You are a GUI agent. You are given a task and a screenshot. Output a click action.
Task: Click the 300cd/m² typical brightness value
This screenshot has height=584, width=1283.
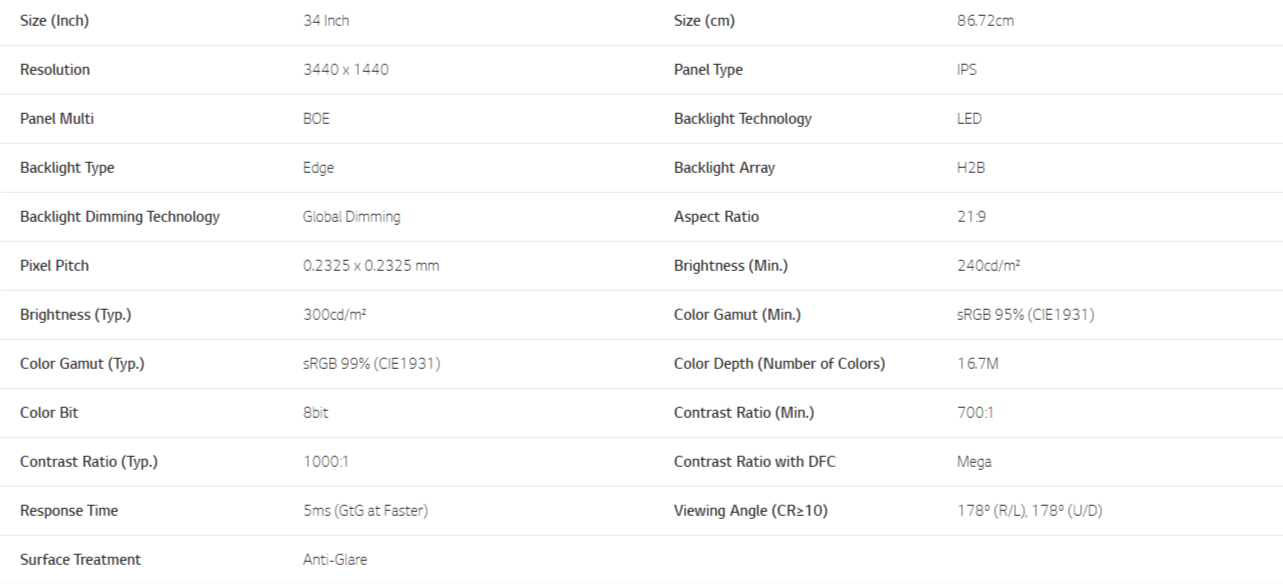click(334, 315)
